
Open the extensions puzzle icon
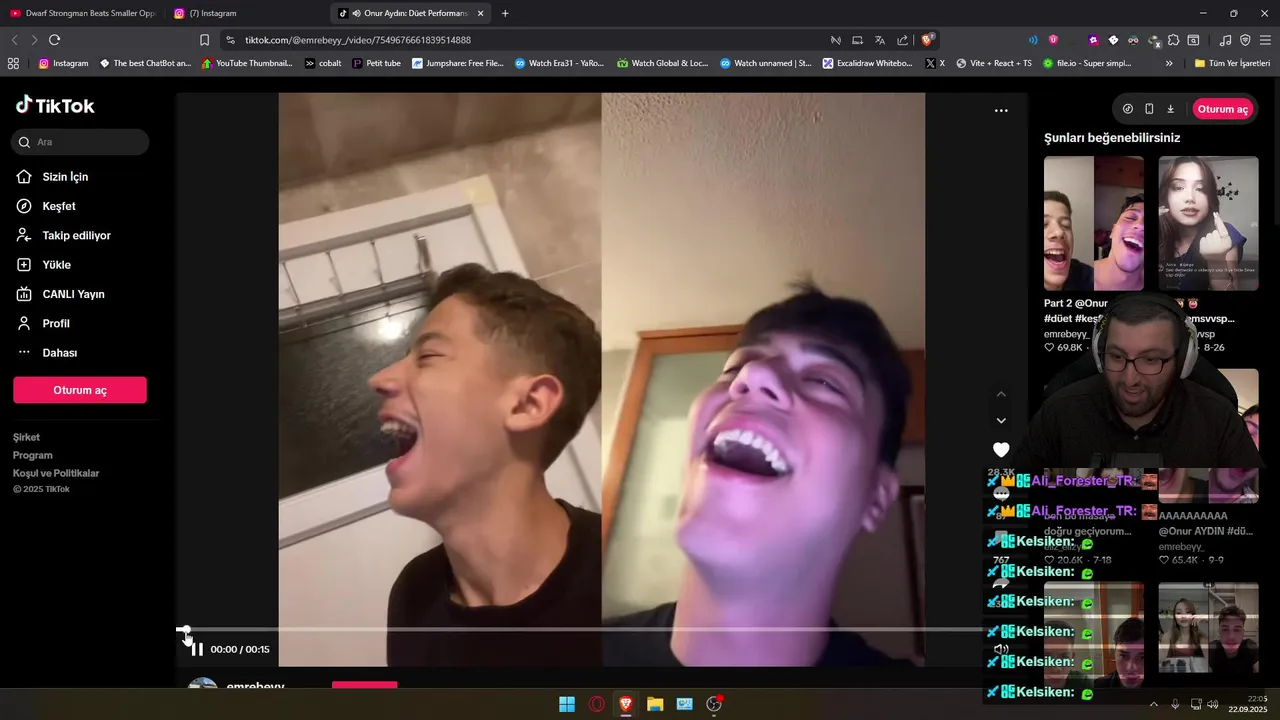click(1173, 40)
